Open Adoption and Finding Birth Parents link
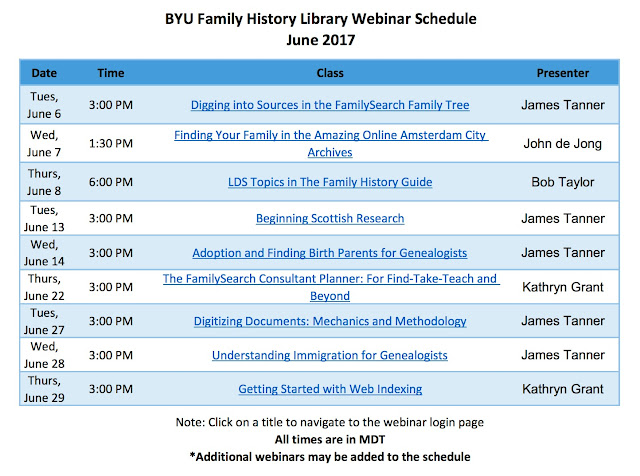 (x=329, y=253)
